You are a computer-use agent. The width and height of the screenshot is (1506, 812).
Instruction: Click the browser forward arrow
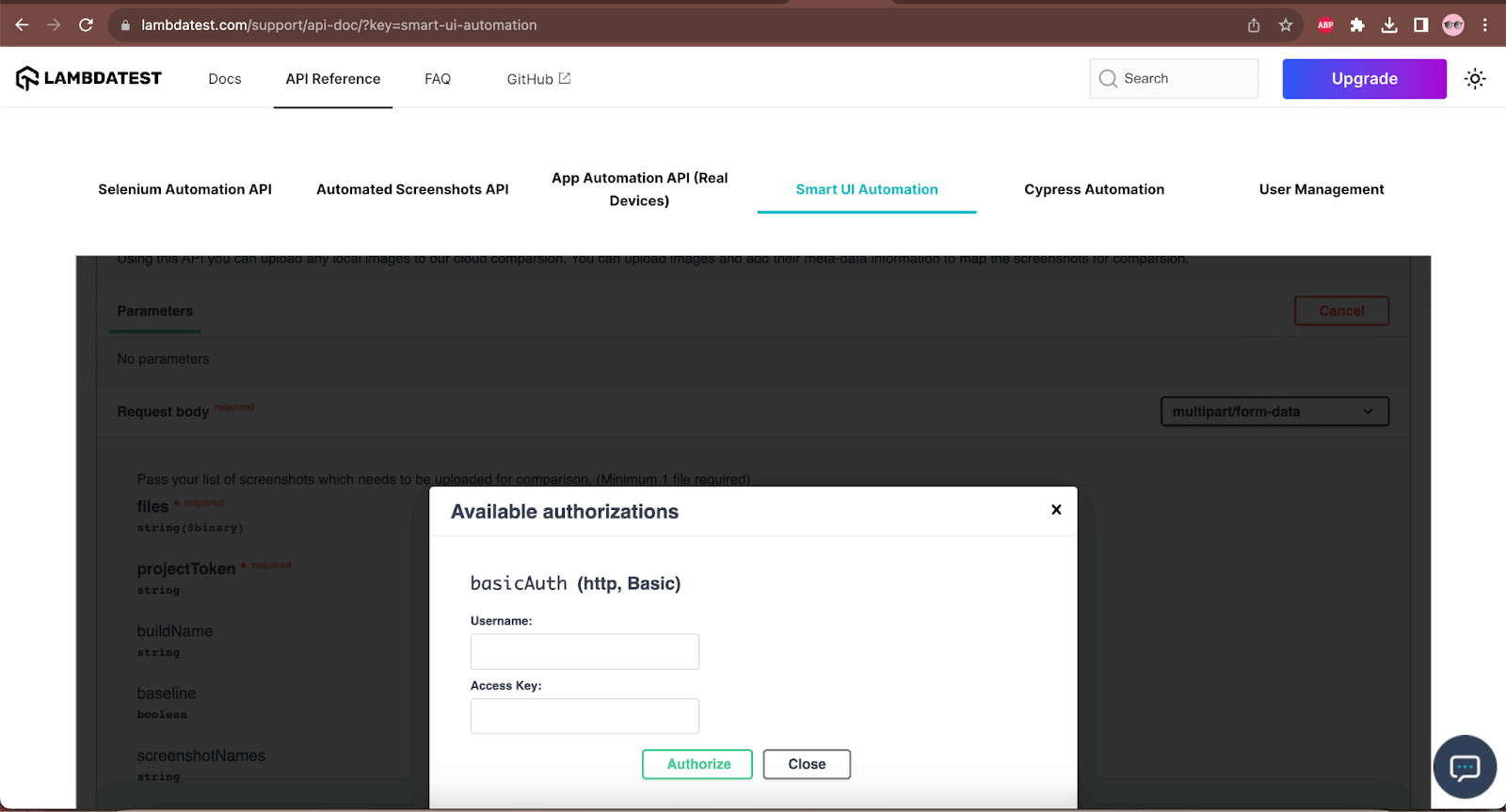pyautogui.click(x=54, y=25)
